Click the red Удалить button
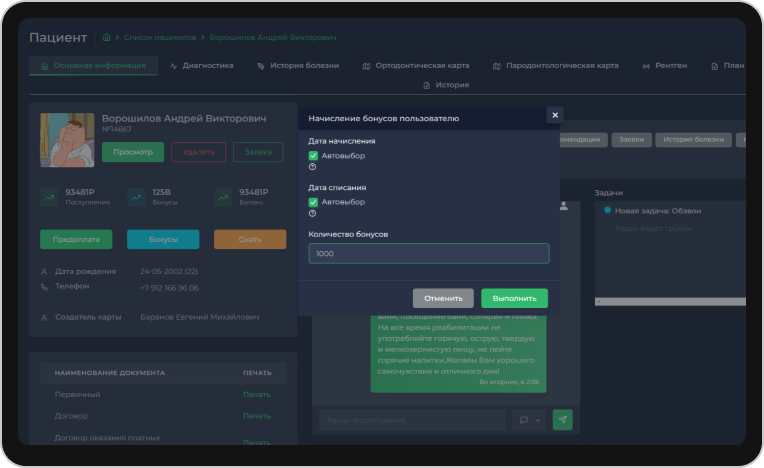 point(198,152)
